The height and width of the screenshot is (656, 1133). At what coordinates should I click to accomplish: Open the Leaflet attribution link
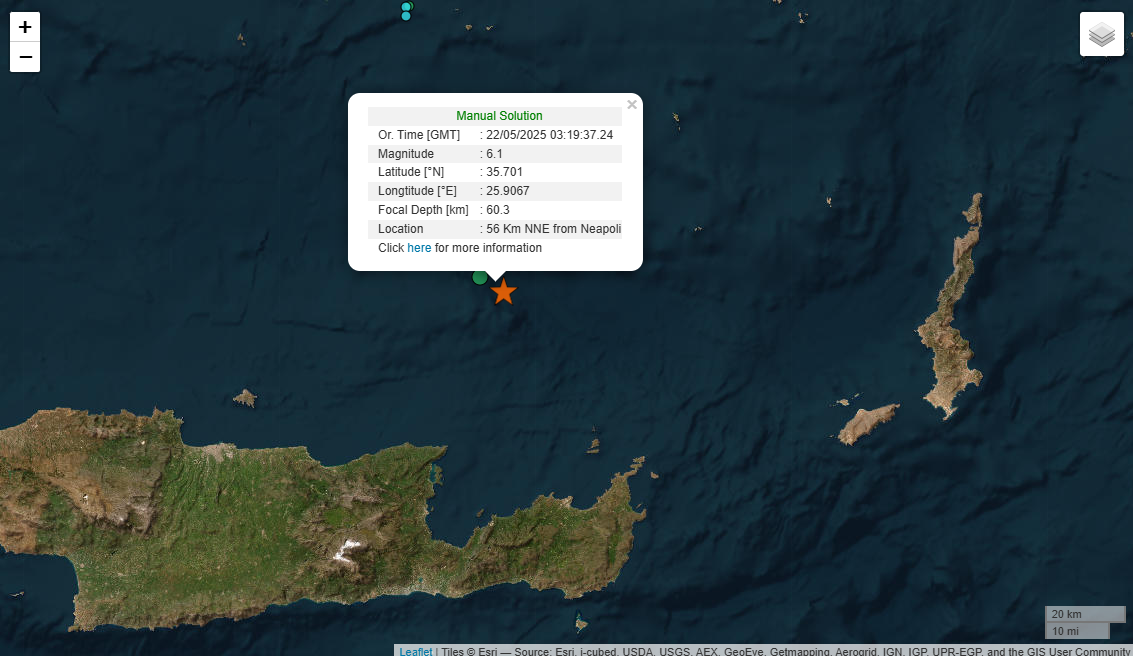point(415,651)
